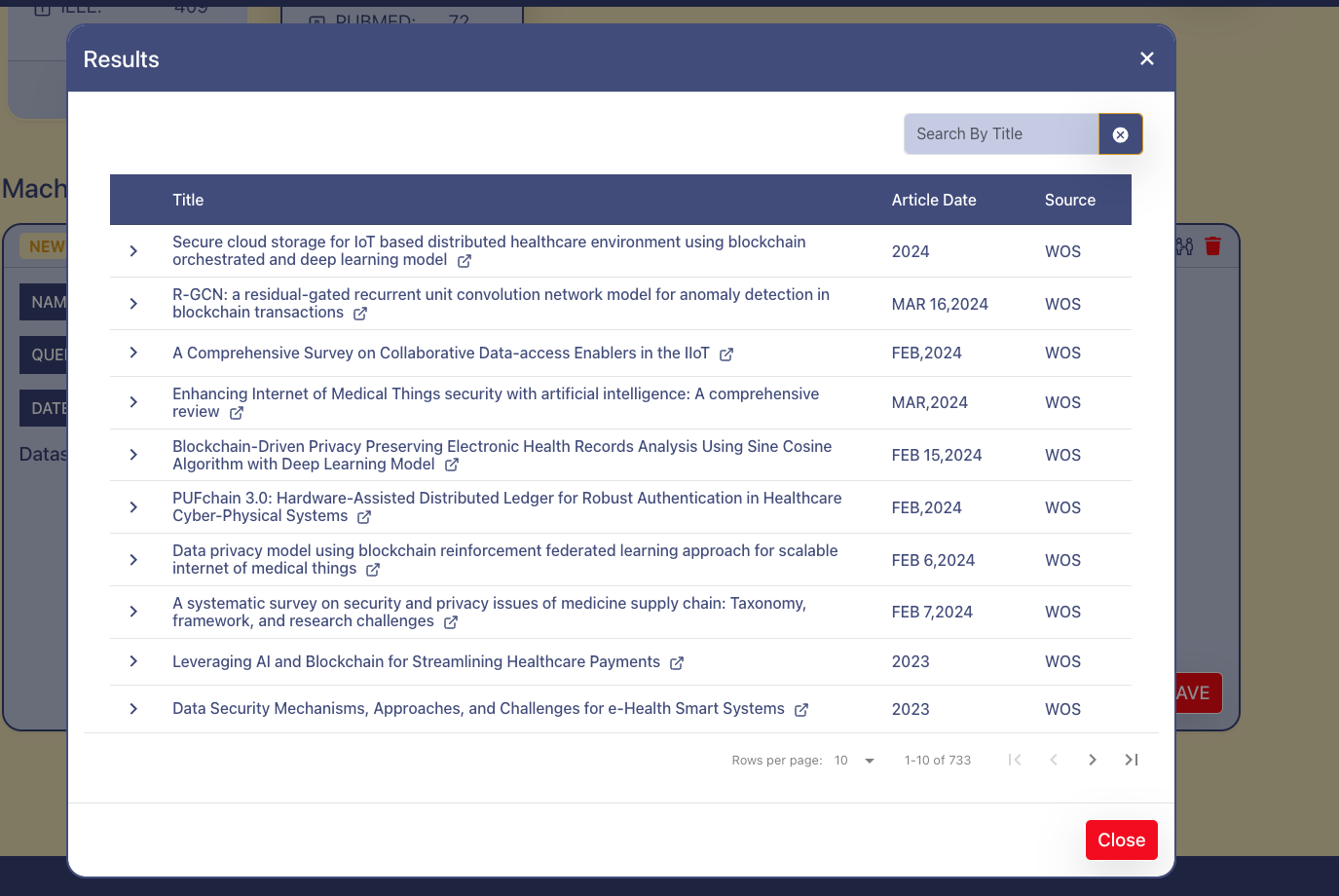The width and height of the screenshot is (1339, 896).
Task: Go to next page of results
Action: tap(1093, 760)
